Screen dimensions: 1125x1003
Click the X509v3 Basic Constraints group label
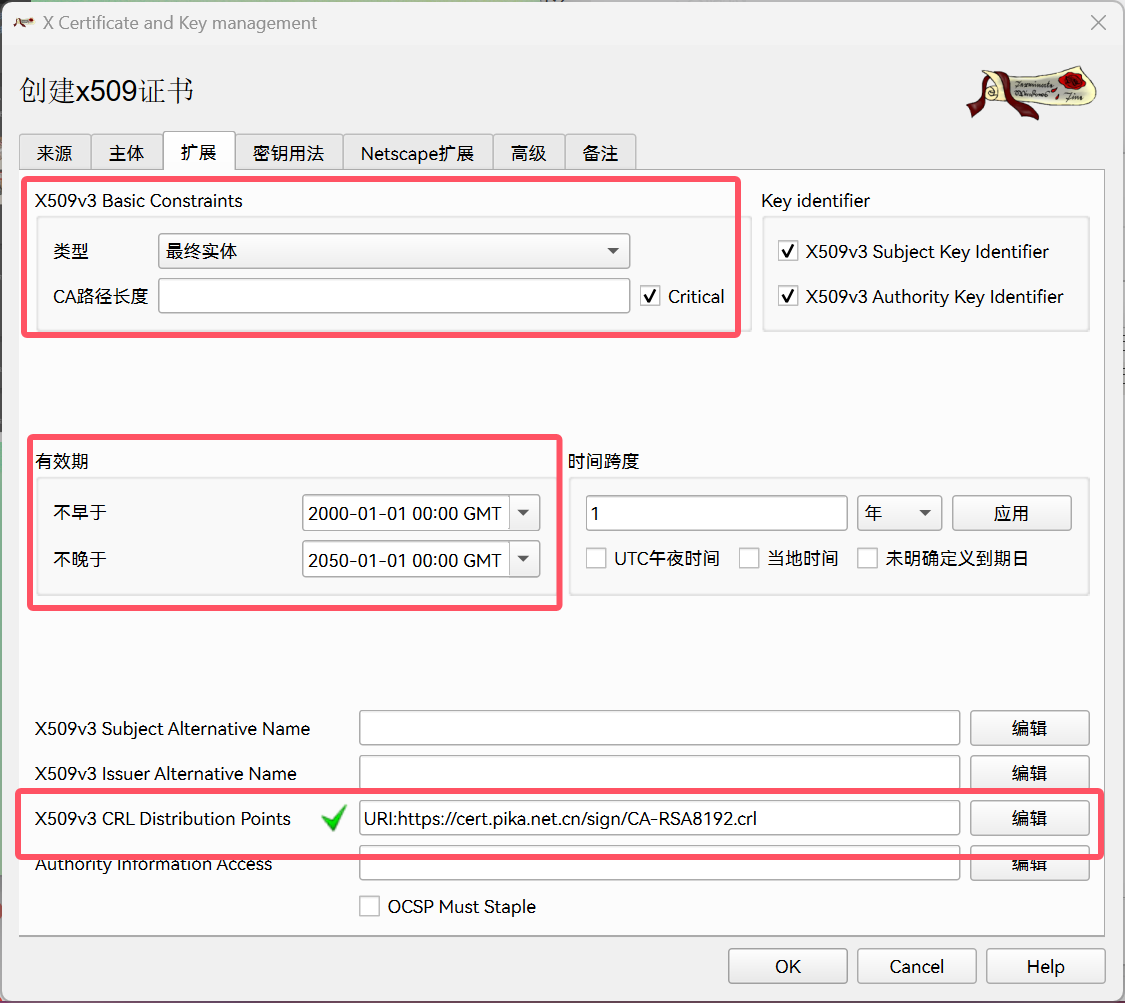138,201
